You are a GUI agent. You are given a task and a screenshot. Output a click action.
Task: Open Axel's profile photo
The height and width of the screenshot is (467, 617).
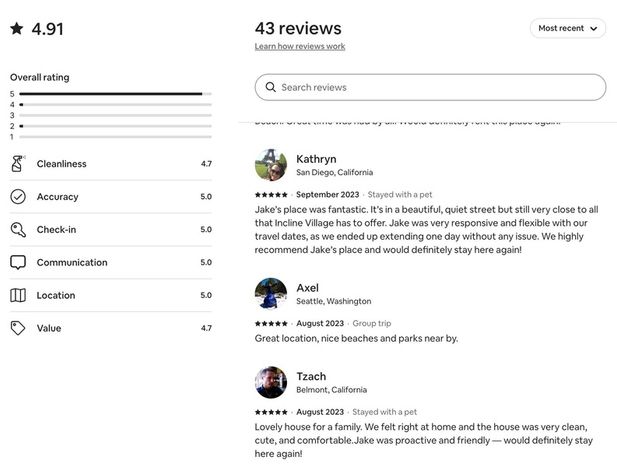pyautogui.click(x=271, y=294)
